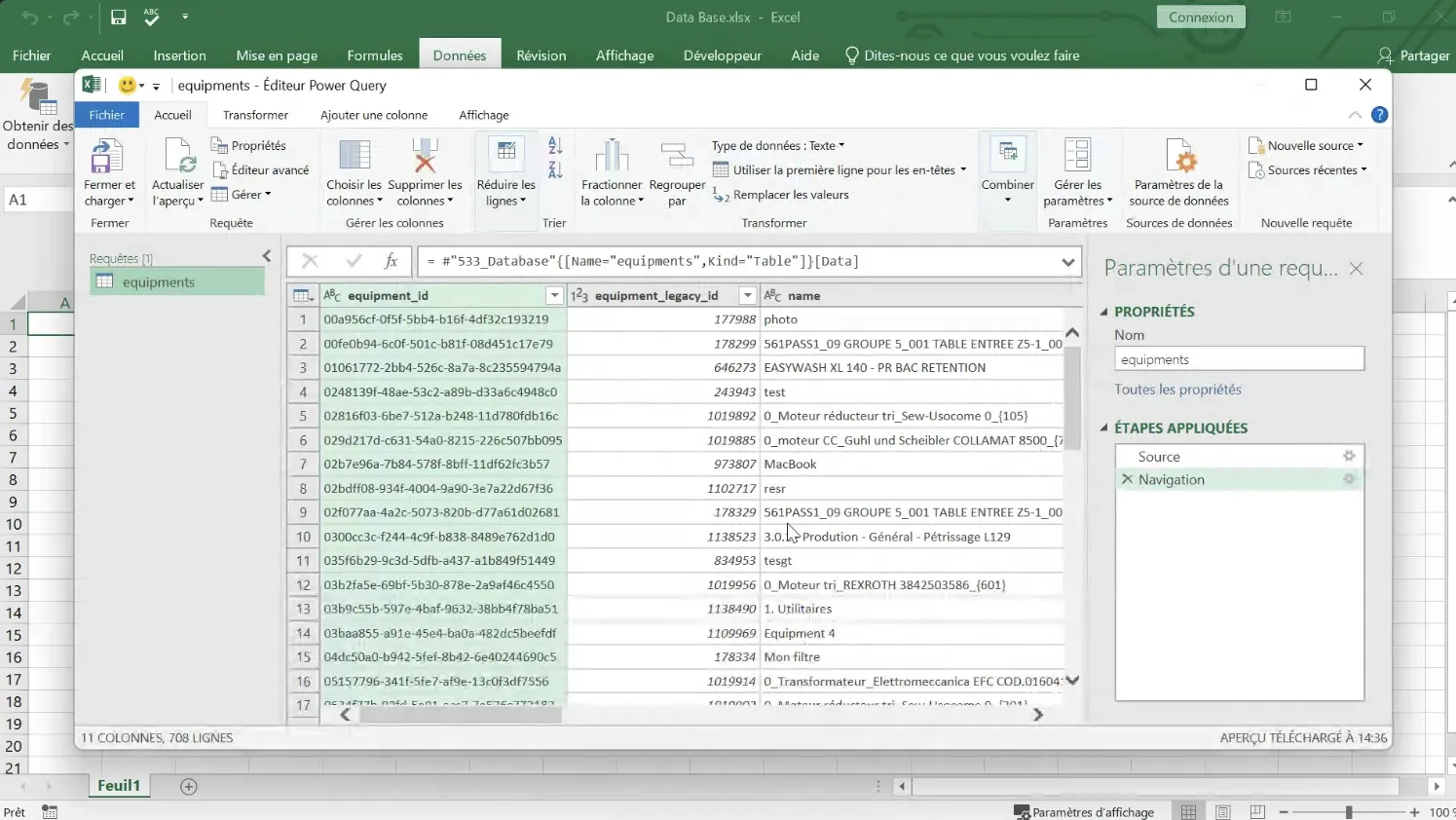
Task: Collapse the Power Query ribbon arrow
Action: [x=1355, y=115]
